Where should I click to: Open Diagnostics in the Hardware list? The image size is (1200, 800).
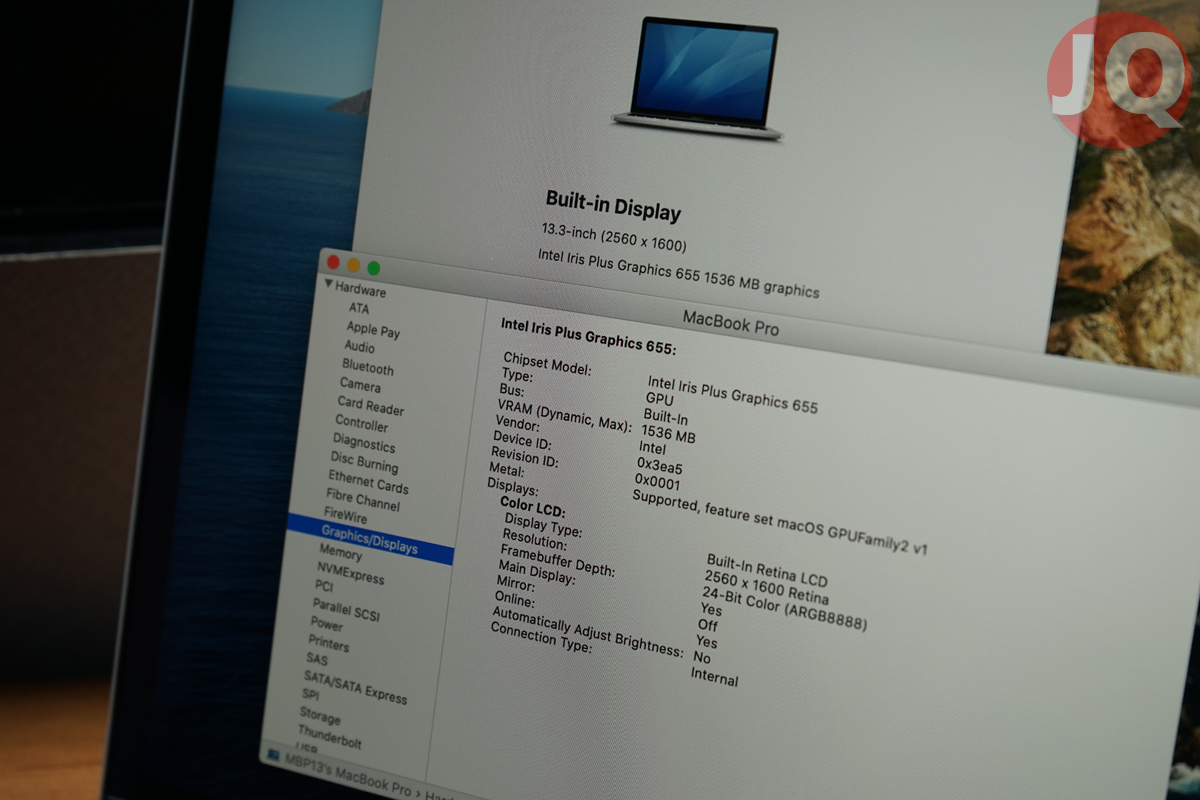(x=364, y=444)
